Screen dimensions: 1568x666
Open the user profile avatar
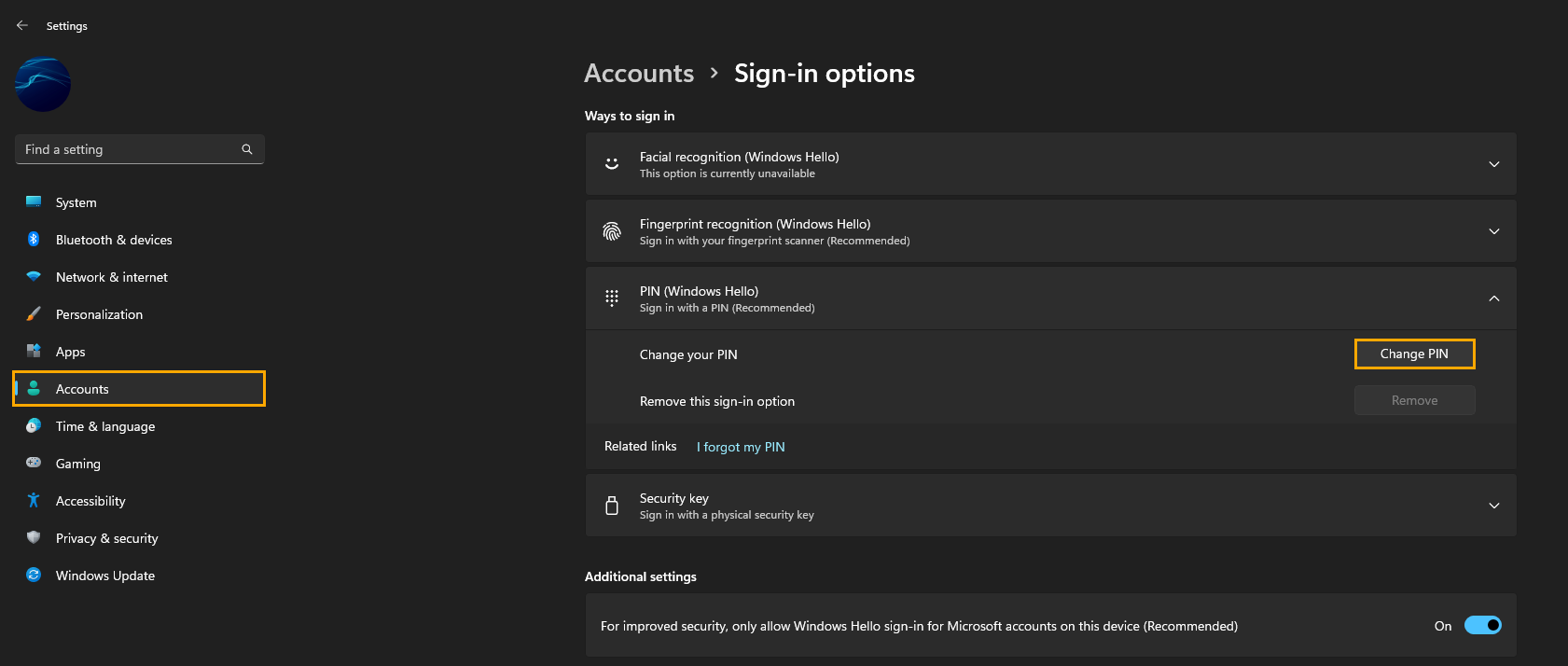pyautogui.click(x=43, y=84)
